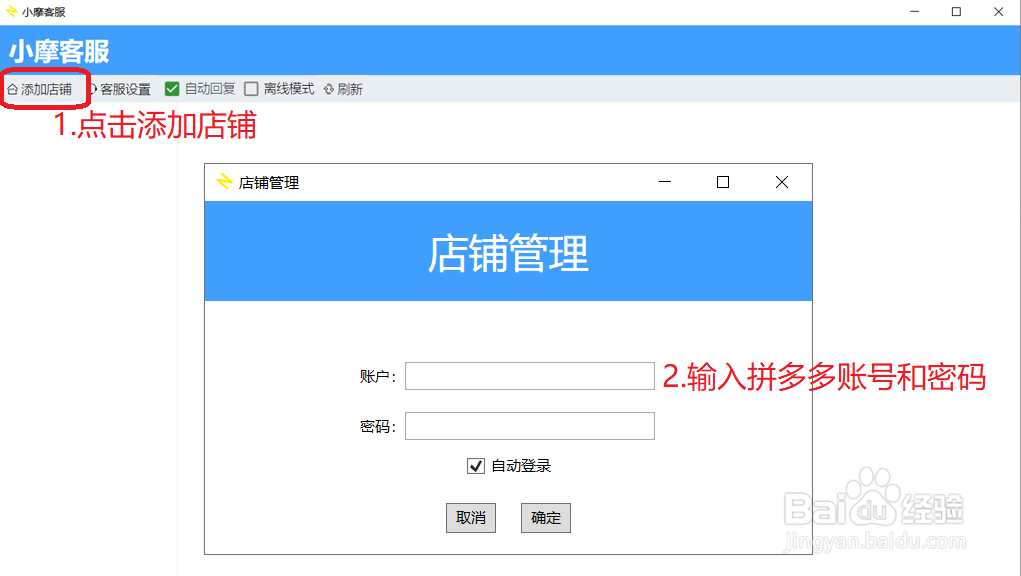Click the 账户 input field

529,376
